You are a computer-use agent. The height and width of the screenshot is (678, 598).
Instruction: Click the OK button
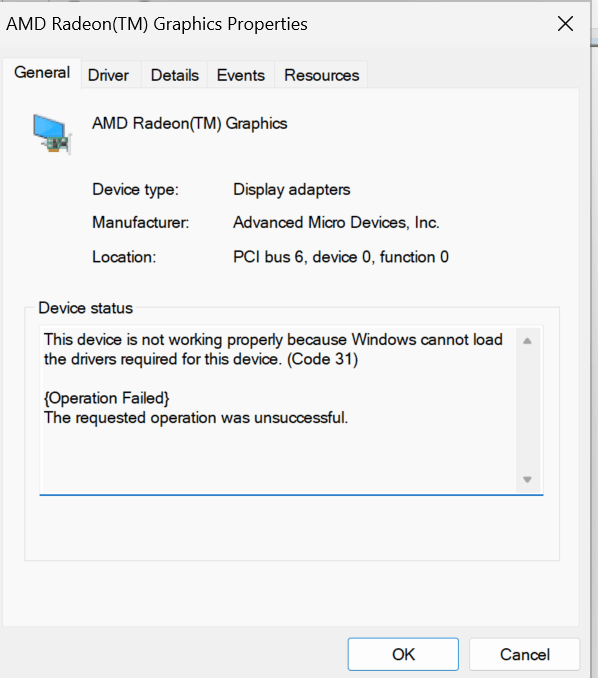point(403,654)
